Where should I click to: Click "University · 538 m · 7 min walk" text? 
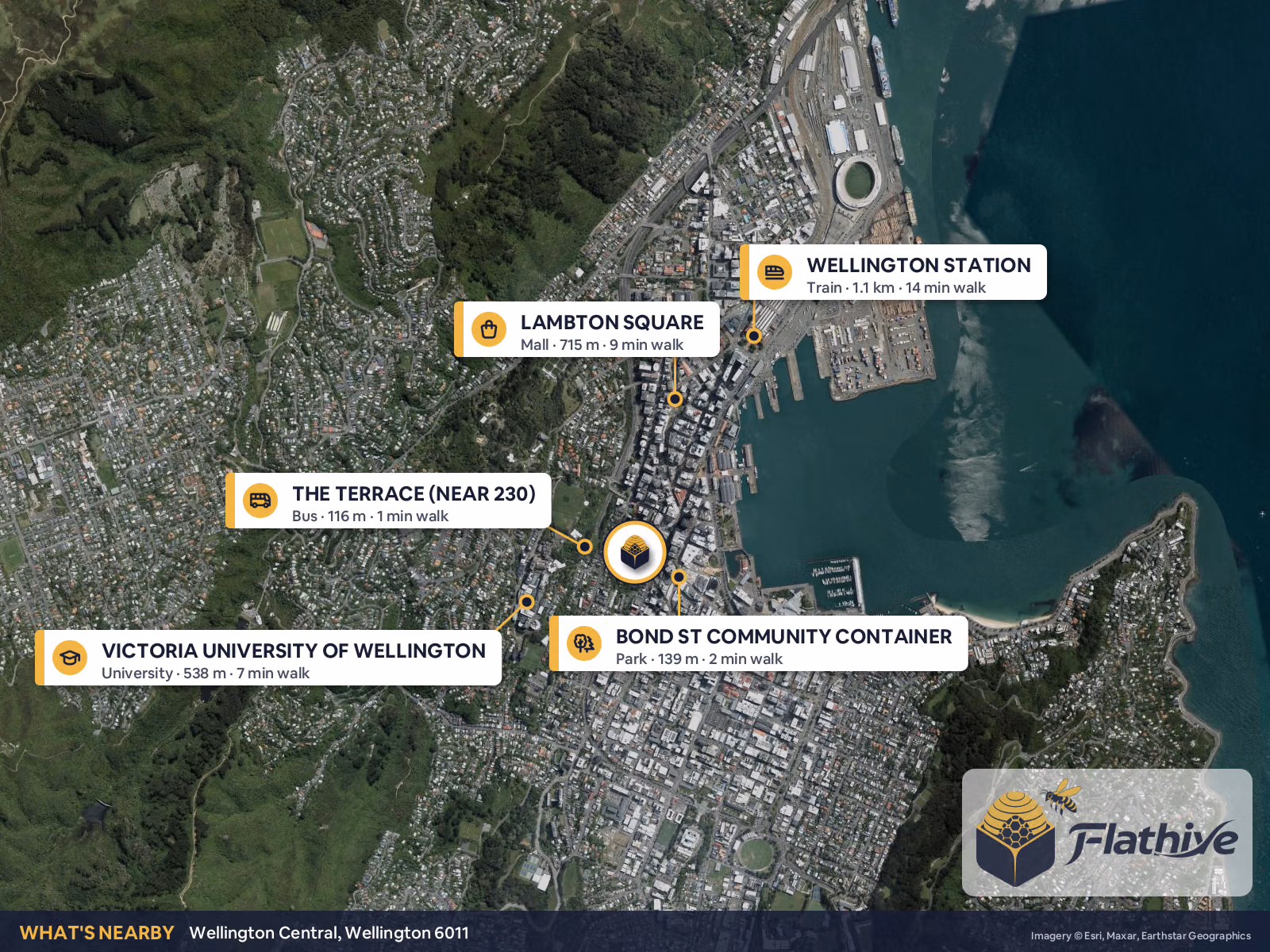coord(206,674)
